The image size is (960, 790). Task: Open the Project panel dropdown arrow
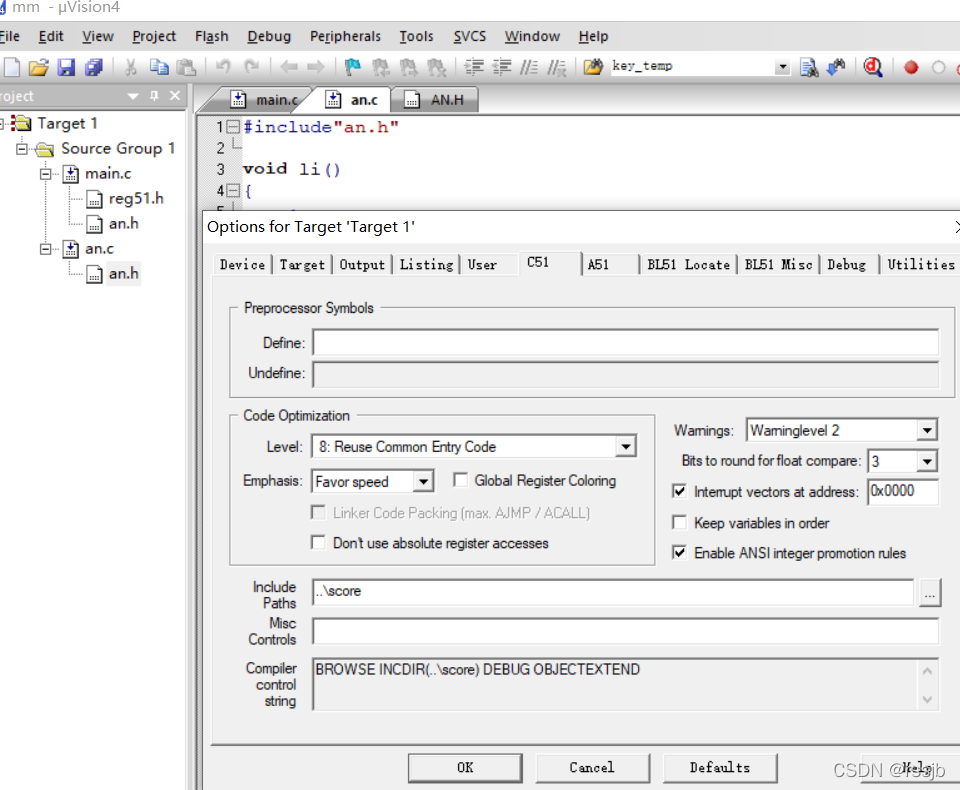(x=133, y=96)
